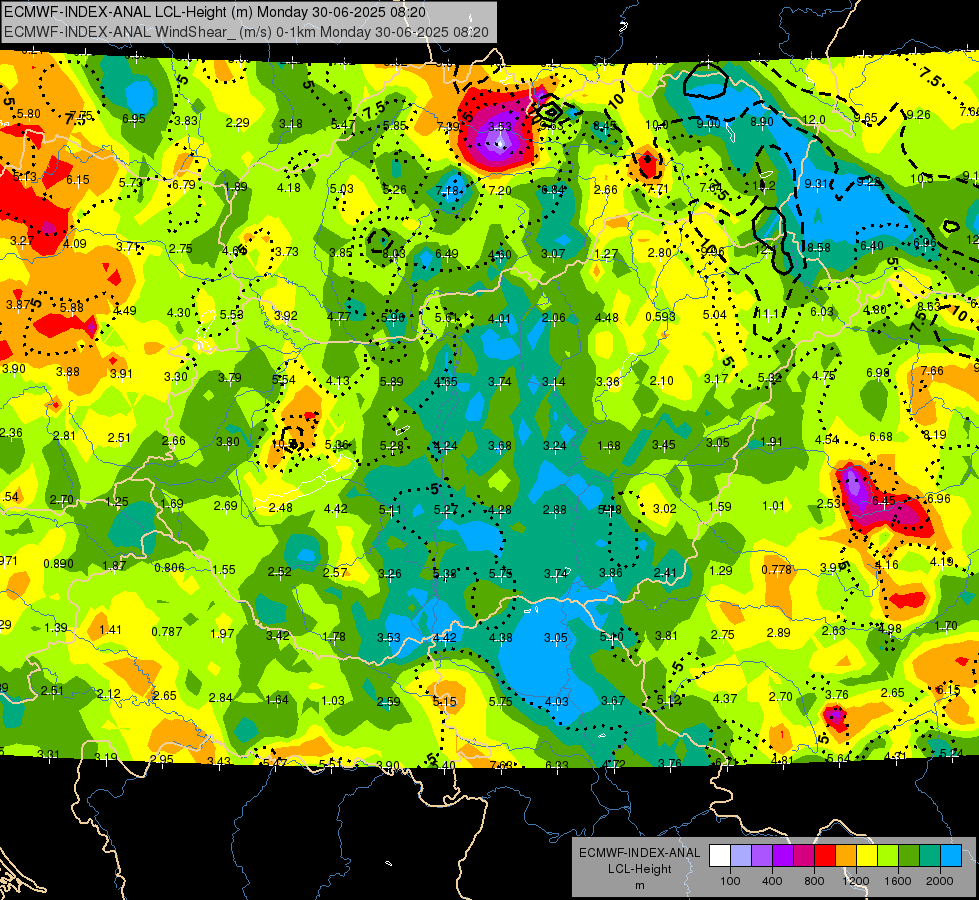Screen dimensions: 979x900
Task: Click the wind shear value 1.68
Action: coord(609,446)
